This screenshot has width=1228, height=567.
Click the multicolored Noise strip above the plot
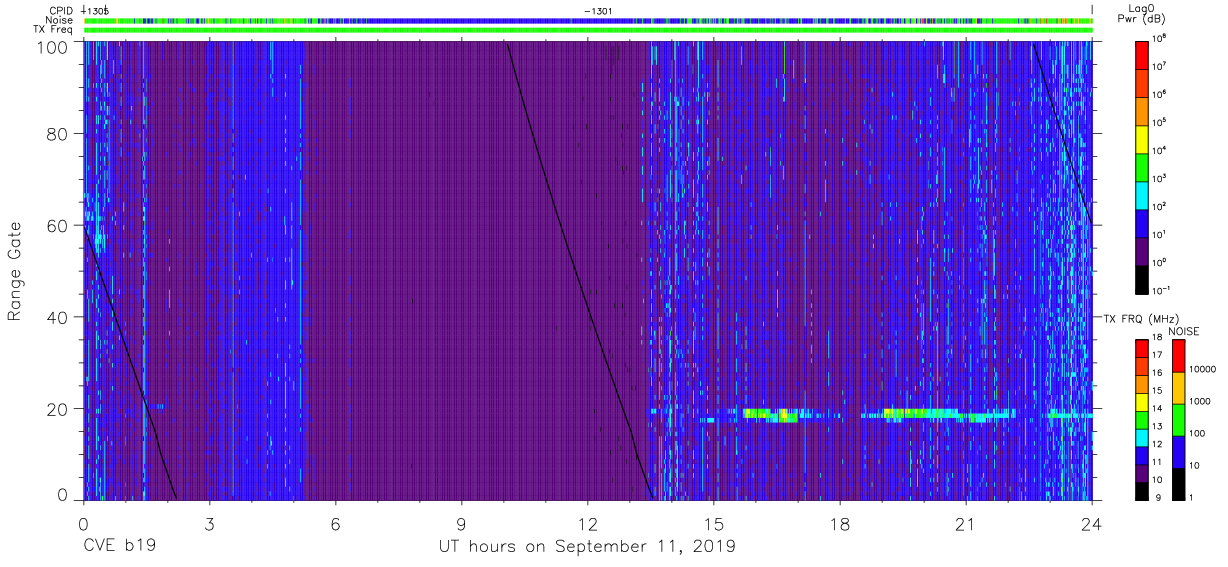588,20
